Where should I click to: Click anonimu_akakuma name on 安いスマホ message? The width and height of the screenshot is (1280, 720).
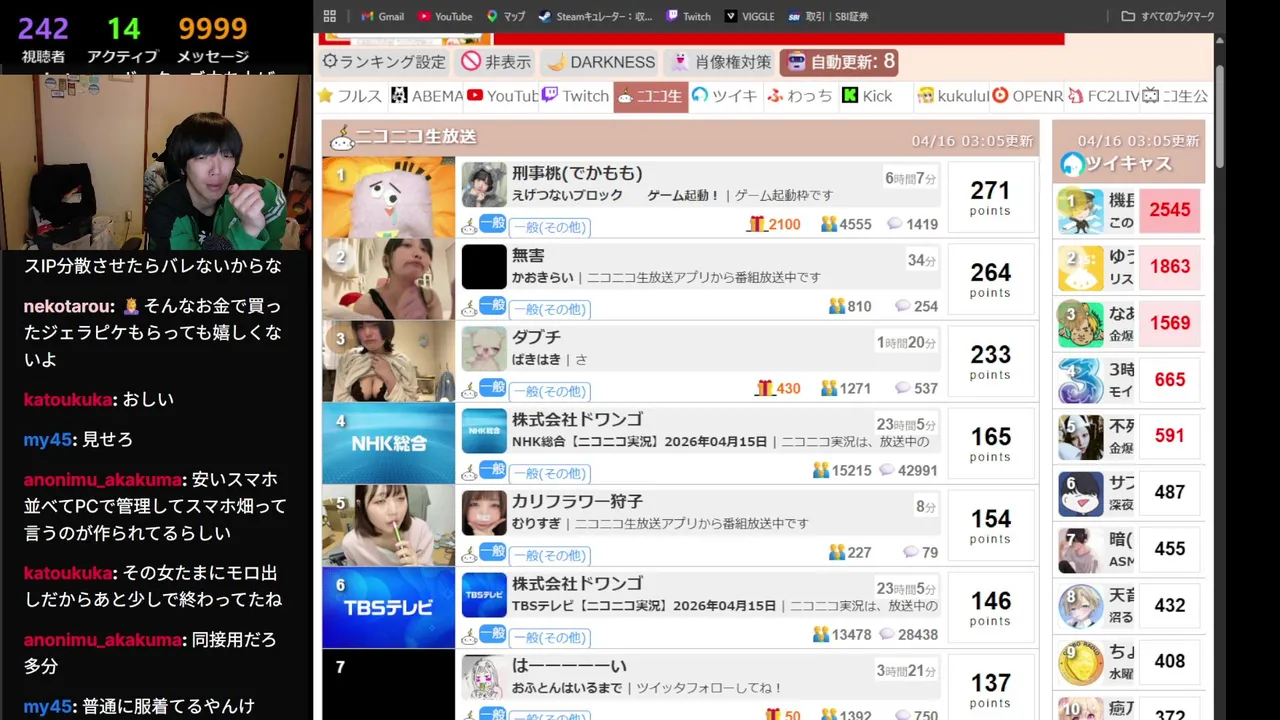pos(103,480)
